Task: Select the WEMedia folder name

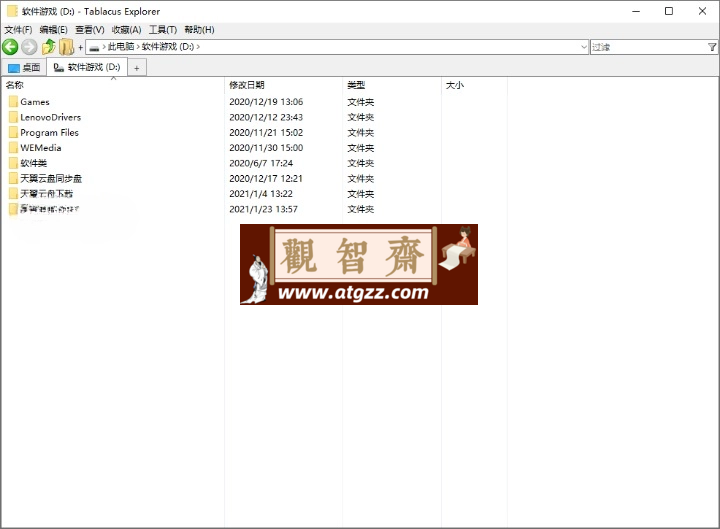Action: coord(40,148)
